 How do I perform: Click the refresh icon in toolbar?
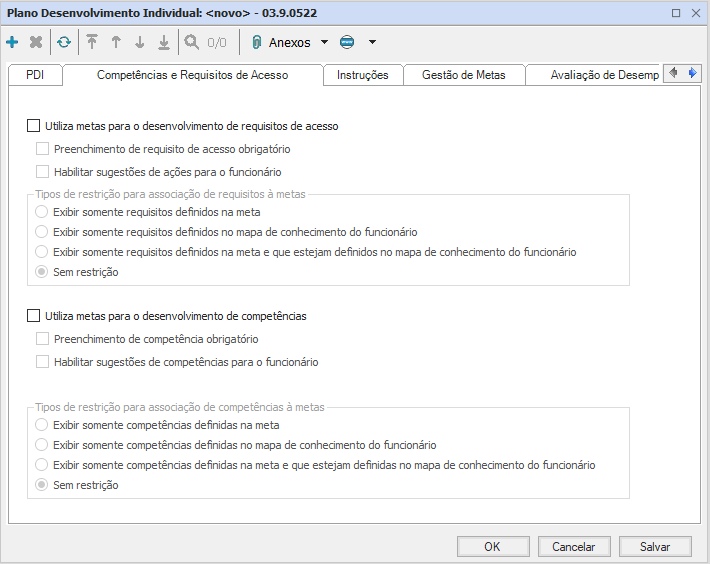[64, 43]
